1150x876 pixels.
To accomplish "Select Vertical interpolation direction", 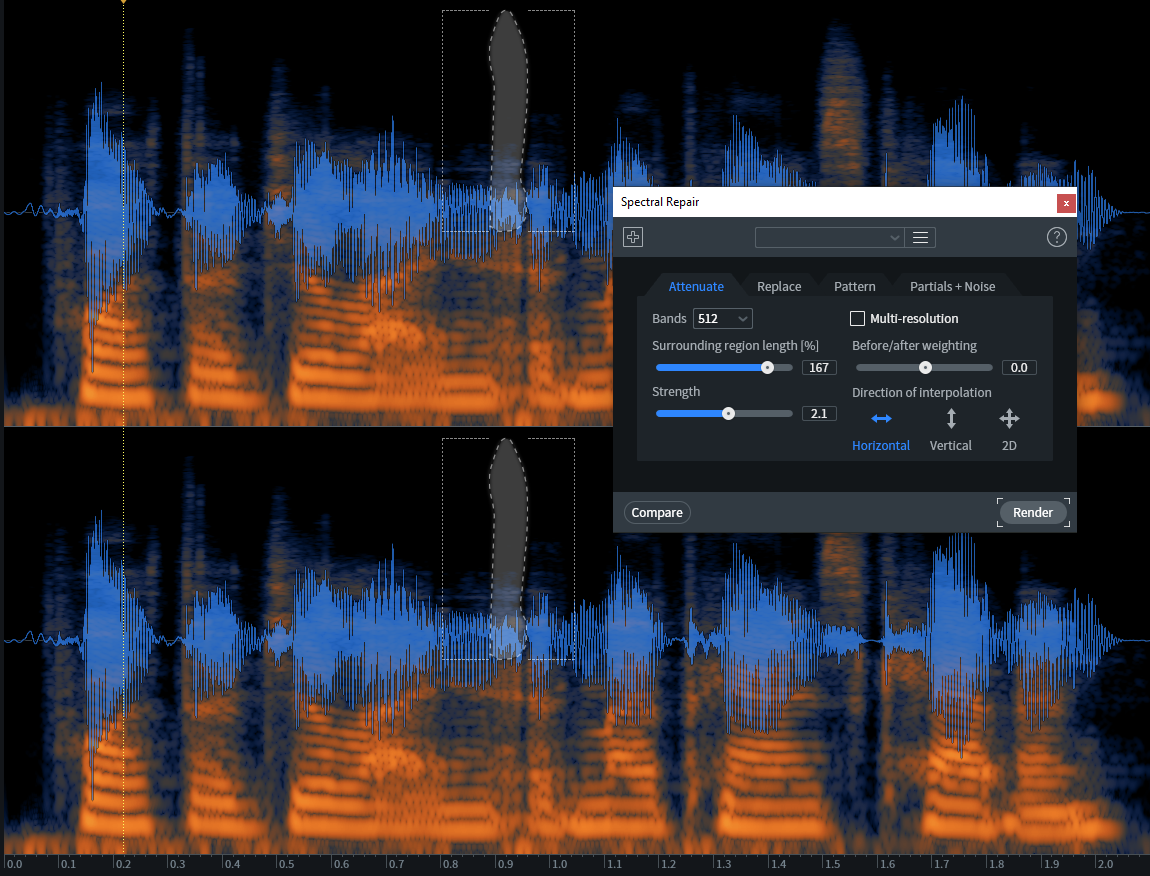I will [x=951, y=431].
